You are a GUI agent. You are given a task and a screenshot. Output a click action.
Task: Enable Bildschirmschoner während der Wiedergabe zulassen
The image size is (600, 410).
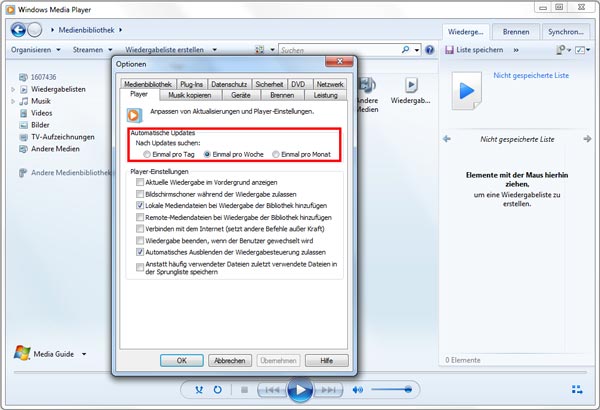[x=140, y=194]
